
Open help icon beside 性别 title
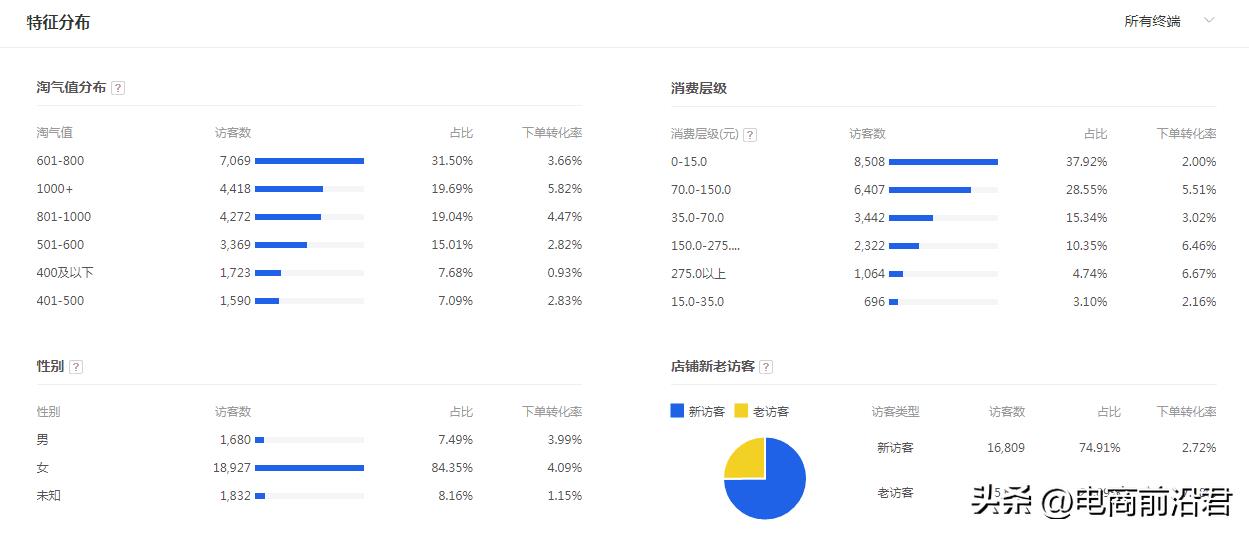(x=76, y=367)
